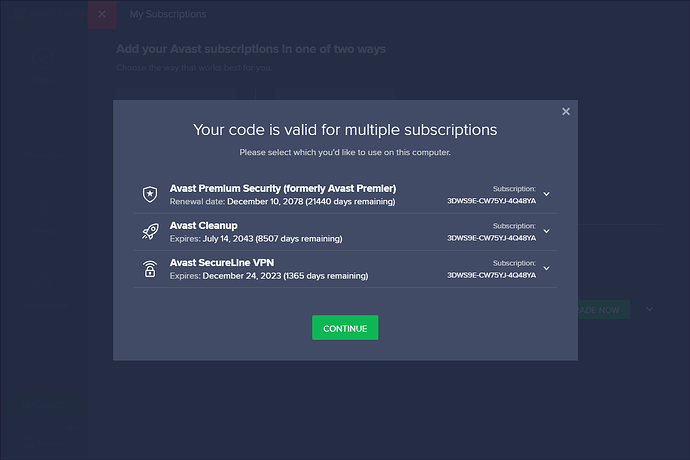Click the SecureLine VPN subscription code
Screen dimensions: 690x460
491,275
